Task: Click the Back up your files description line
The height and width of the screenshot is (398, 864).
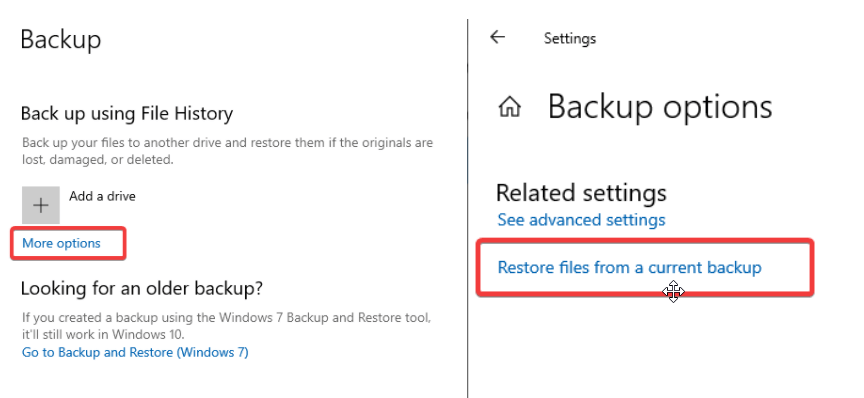Action: [228, 143]
